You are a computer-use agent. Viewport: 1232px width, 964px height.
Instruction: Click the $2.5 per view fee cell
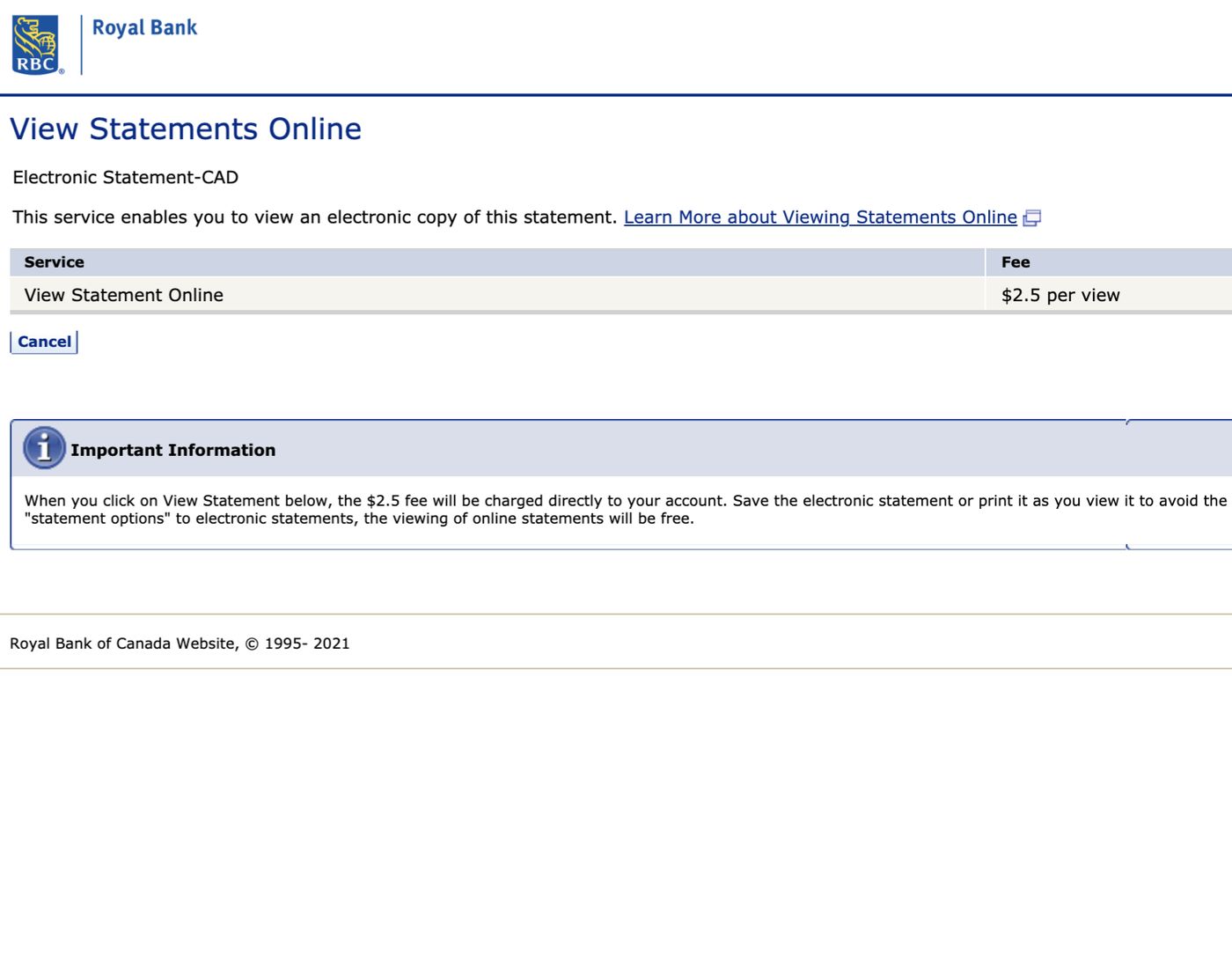click(x=1109, y=295)
